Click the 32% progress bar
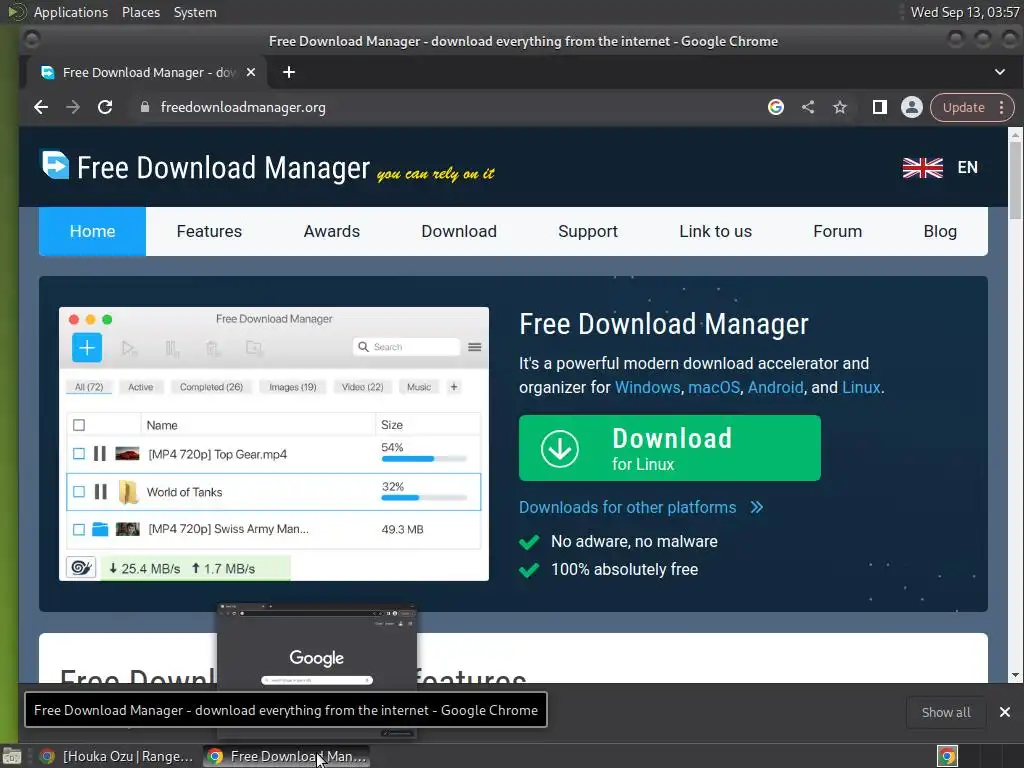 click(x=424, y=498)
